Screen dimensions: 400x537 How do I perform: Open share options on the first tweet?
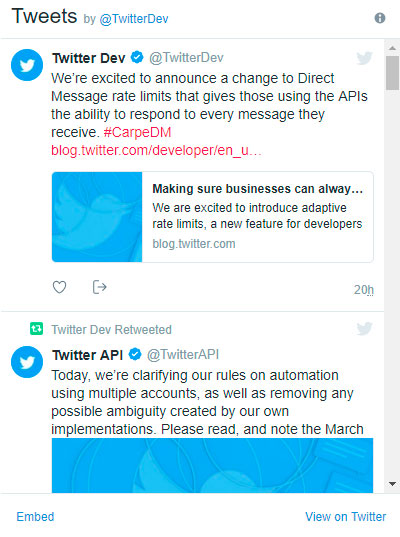click(100, 287)
